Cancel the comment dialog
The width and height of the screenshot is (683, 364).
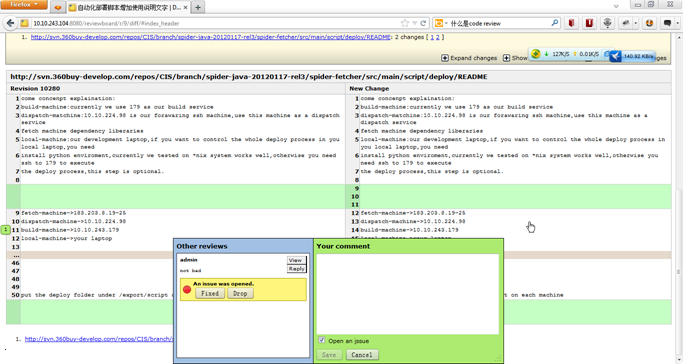coord(362,355)
